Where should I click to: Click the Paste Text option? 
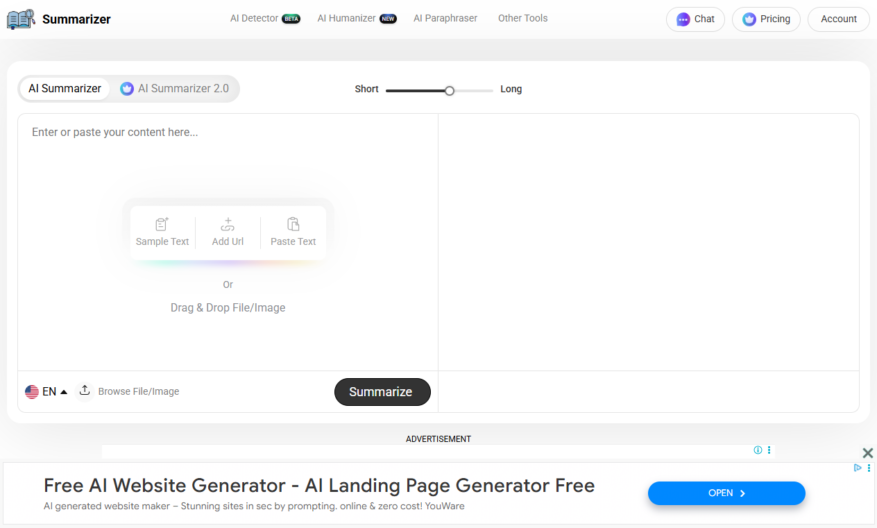[293, 232]
